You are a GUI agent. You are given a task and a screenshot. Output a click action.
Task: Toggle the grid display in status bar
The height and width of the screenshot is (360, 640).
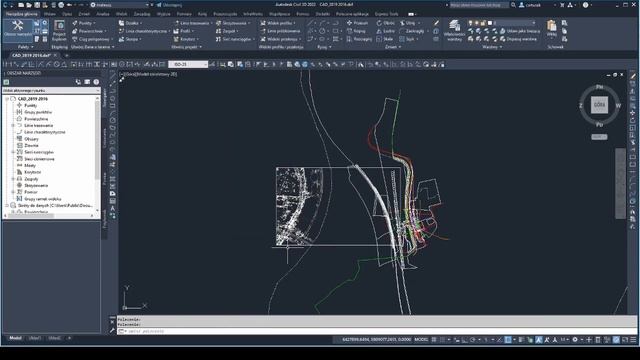(434, 340)
